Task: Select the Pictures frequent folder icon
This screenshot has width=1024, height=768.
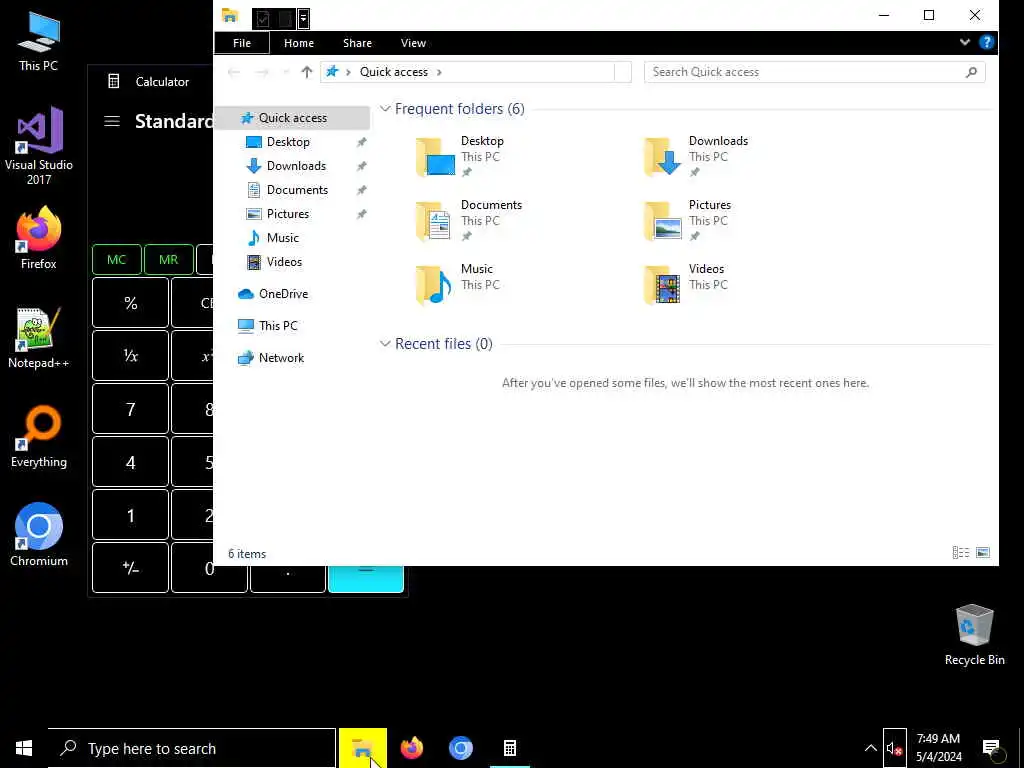Action: (x=663, y=221)
